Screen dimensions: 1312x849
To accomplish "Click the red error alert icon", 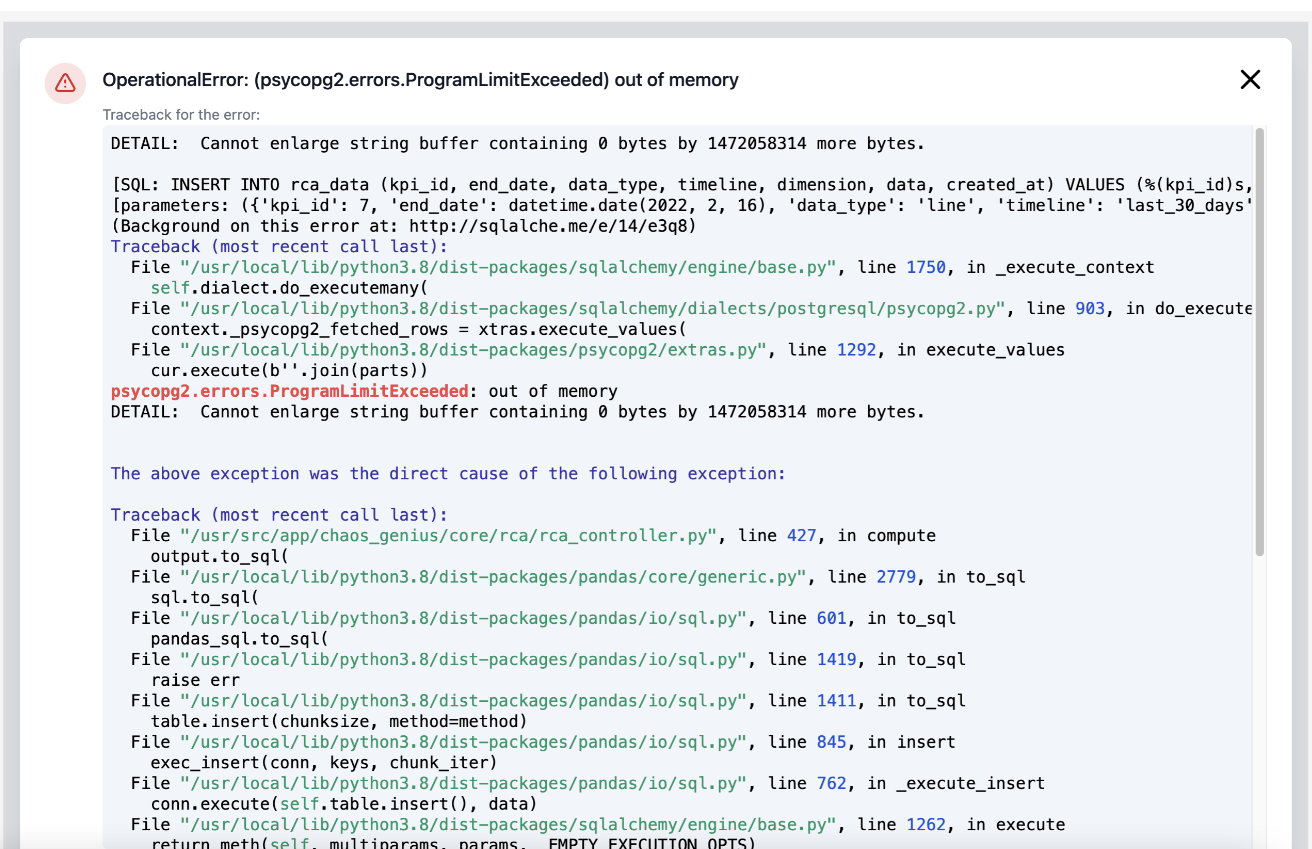I will click(65, 83).
